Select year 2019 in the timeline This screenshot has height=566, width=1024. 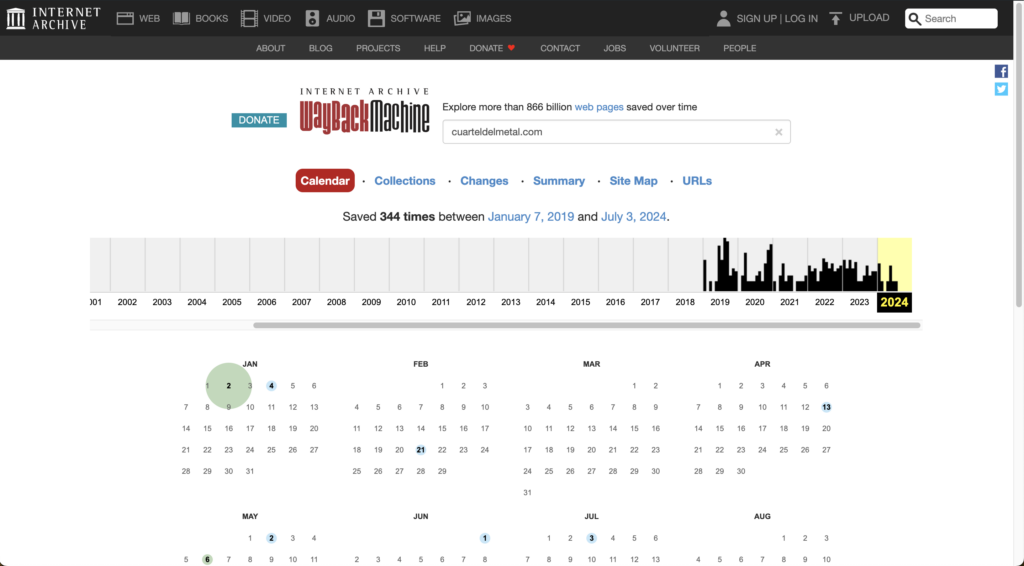(x=720, y=302)
